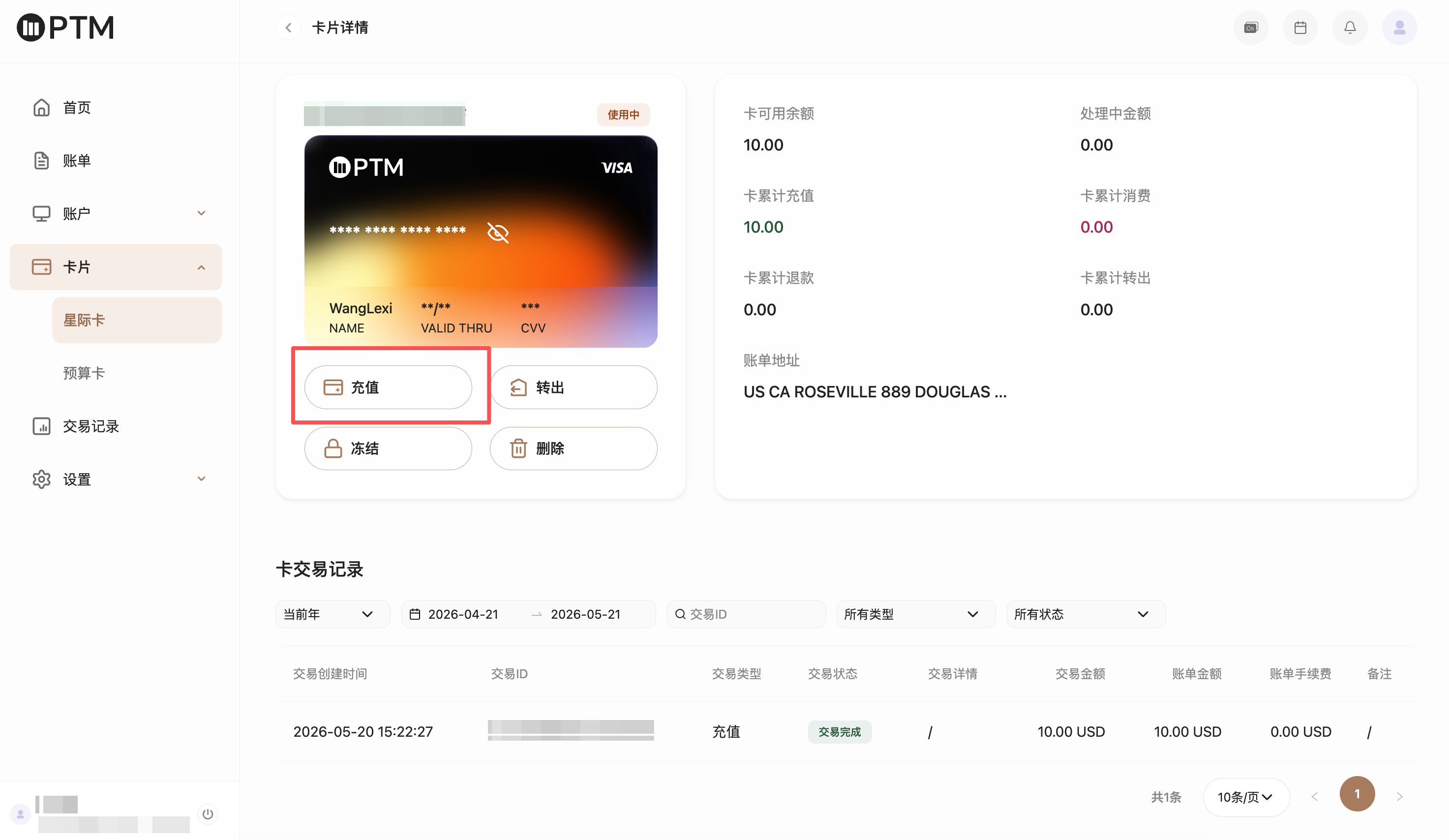This screenshot has height=840, width=1449.
Task: Go back using the arrow beside 卡片详情
Action: click(289, 27)
